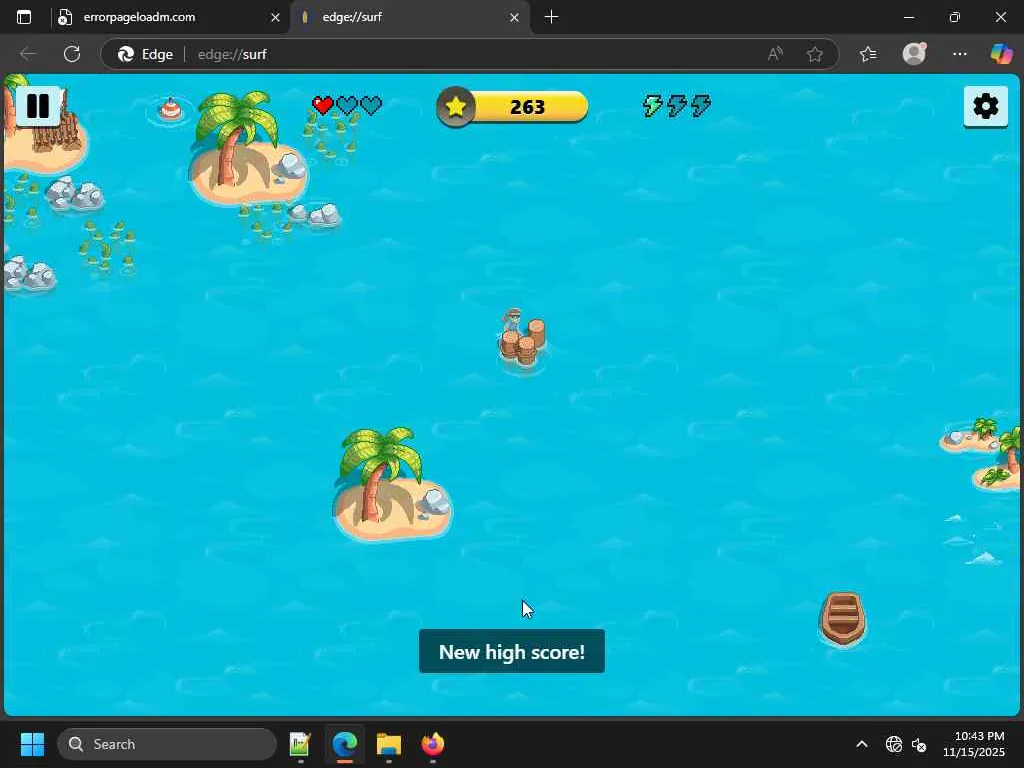Click the "New high score!" banner
This screenshot has width=1024, height=768.
512,651
